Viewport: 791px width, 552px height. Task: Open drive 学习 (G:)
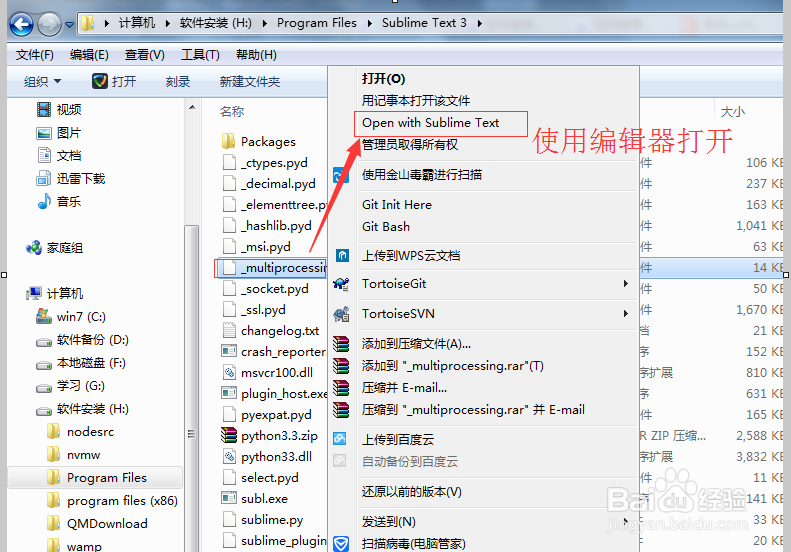70,386
